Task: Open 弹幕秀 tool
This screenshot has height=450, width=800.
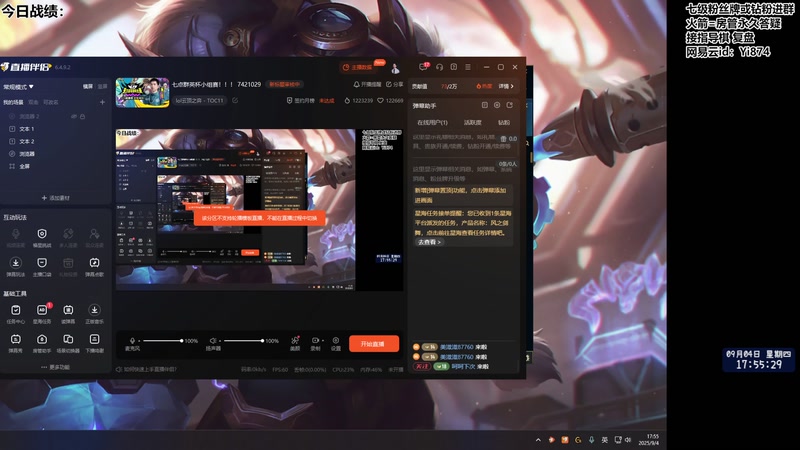Action: pyautogui.click(x=16, y=343)
